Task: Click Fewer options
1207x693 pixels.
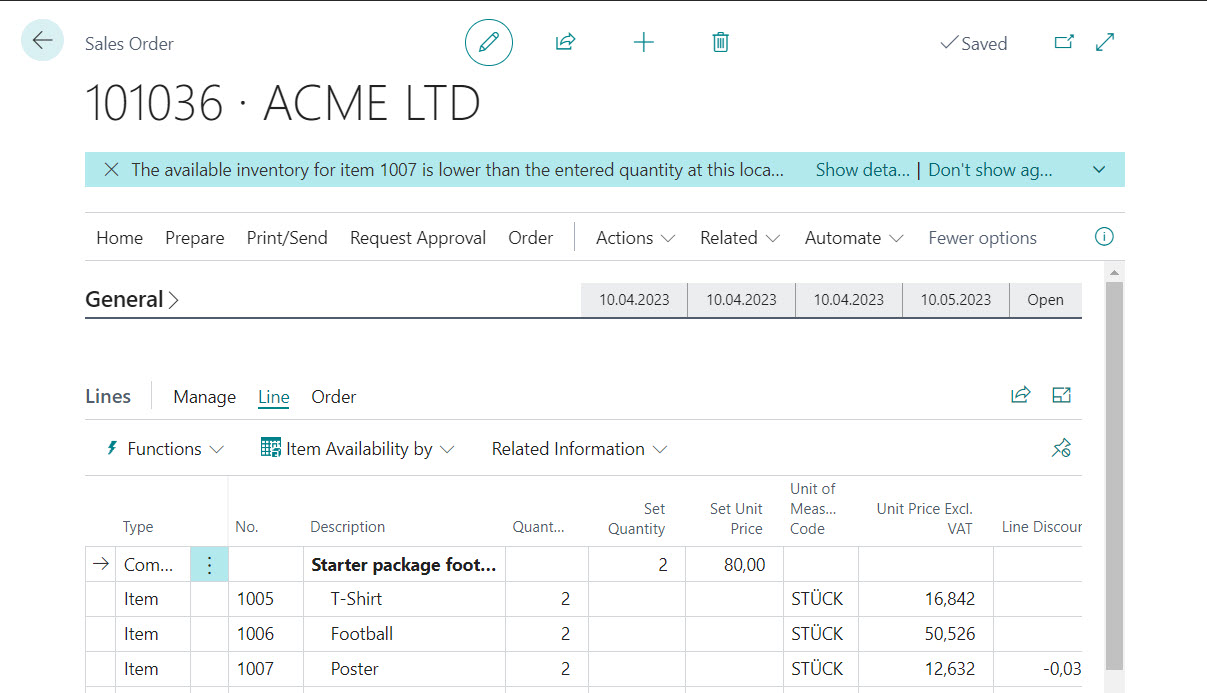Action: 982,238
